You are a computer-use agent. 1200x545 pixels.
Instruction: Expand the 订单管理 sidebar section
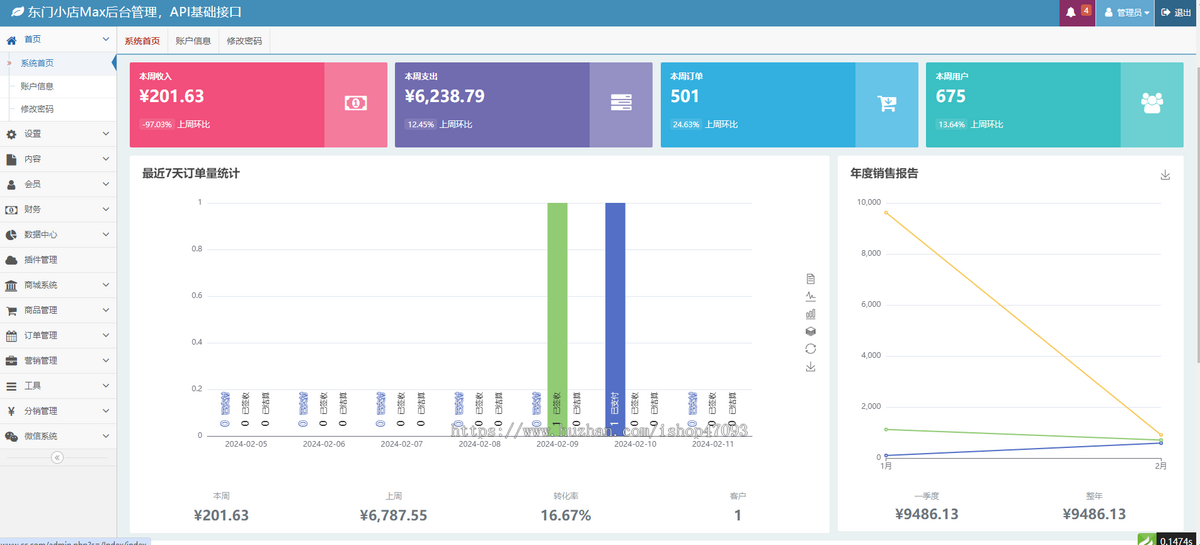tap(58, 335)
